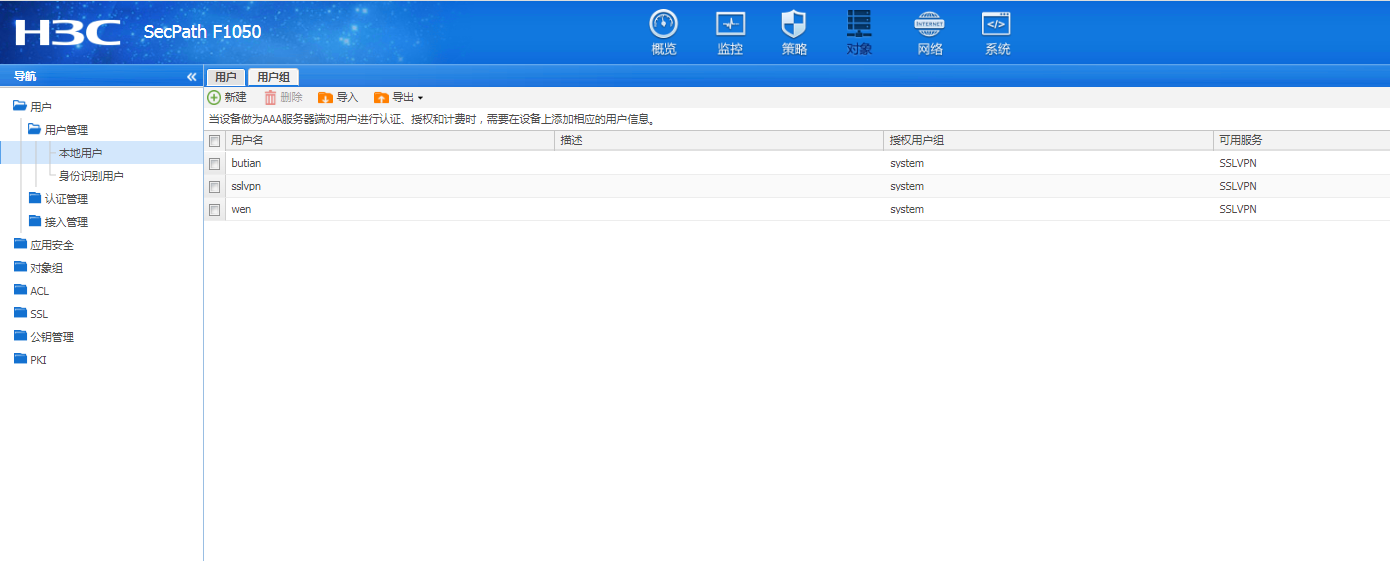Switch to the 用户 tab
The image size is (1390, 561).
pyautogui.click(x=226, y=77)
